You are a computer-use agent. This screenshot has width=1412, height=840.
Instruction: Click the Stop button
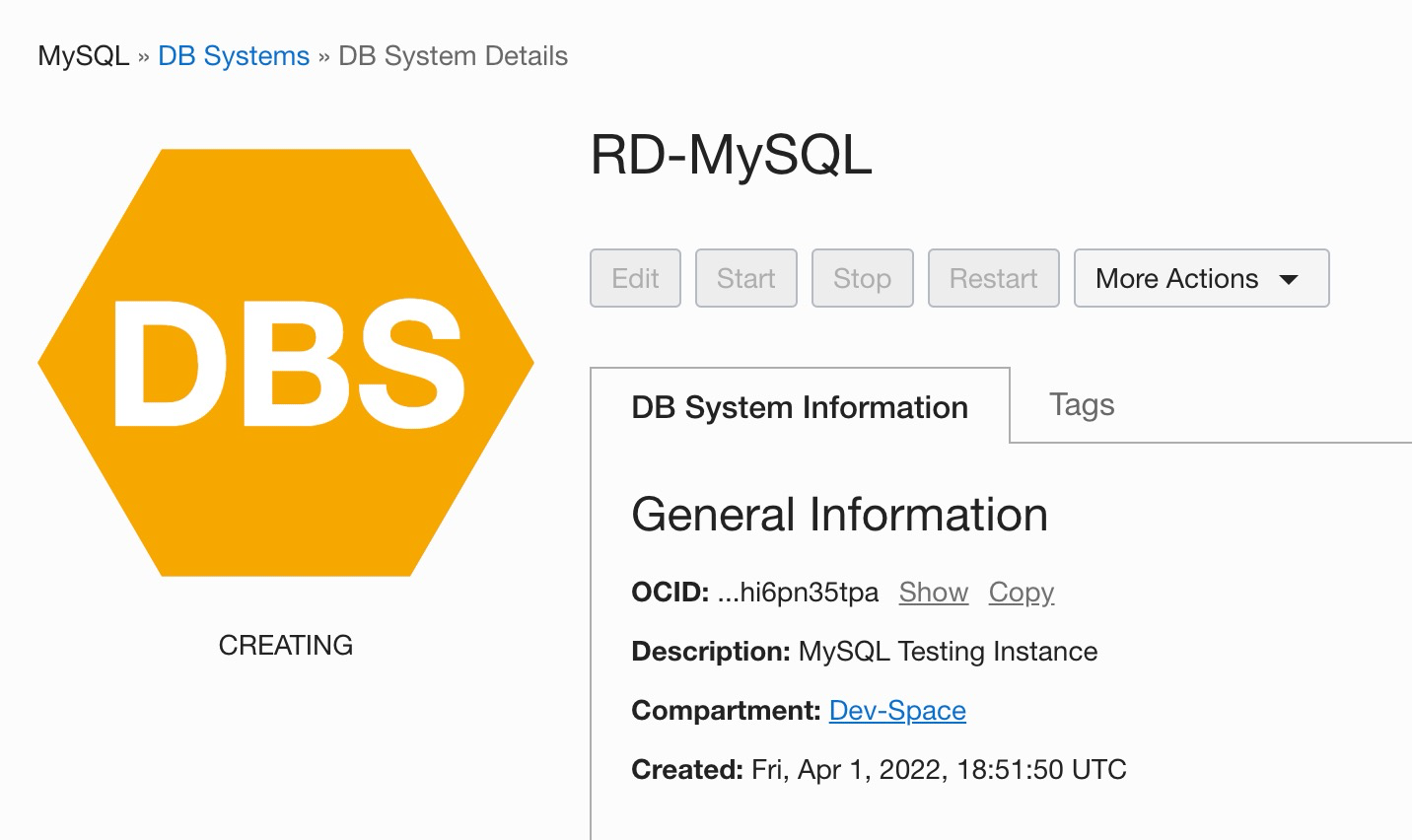pos(862,278)
